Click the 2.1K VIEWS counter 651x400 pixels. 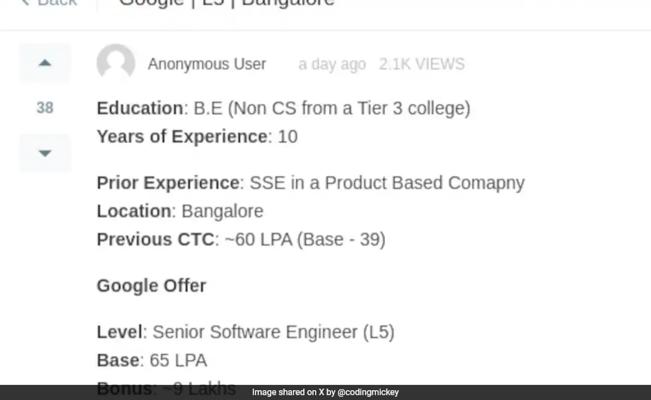point(422,64)
